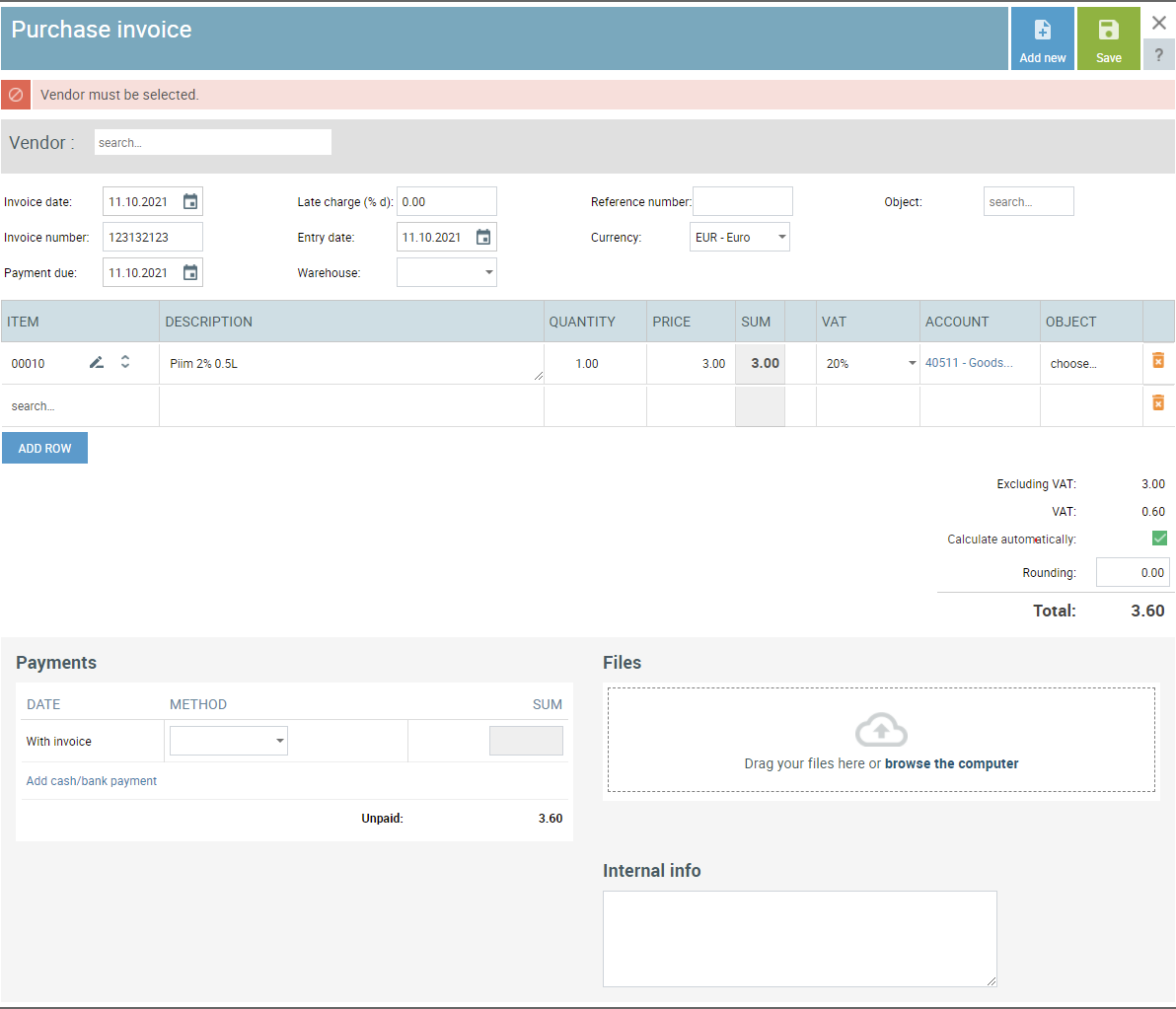Viewport: 1176px width, 1009px height.
Task: Click the Add cash/bank payment link
Action: (x=92, y=781)
